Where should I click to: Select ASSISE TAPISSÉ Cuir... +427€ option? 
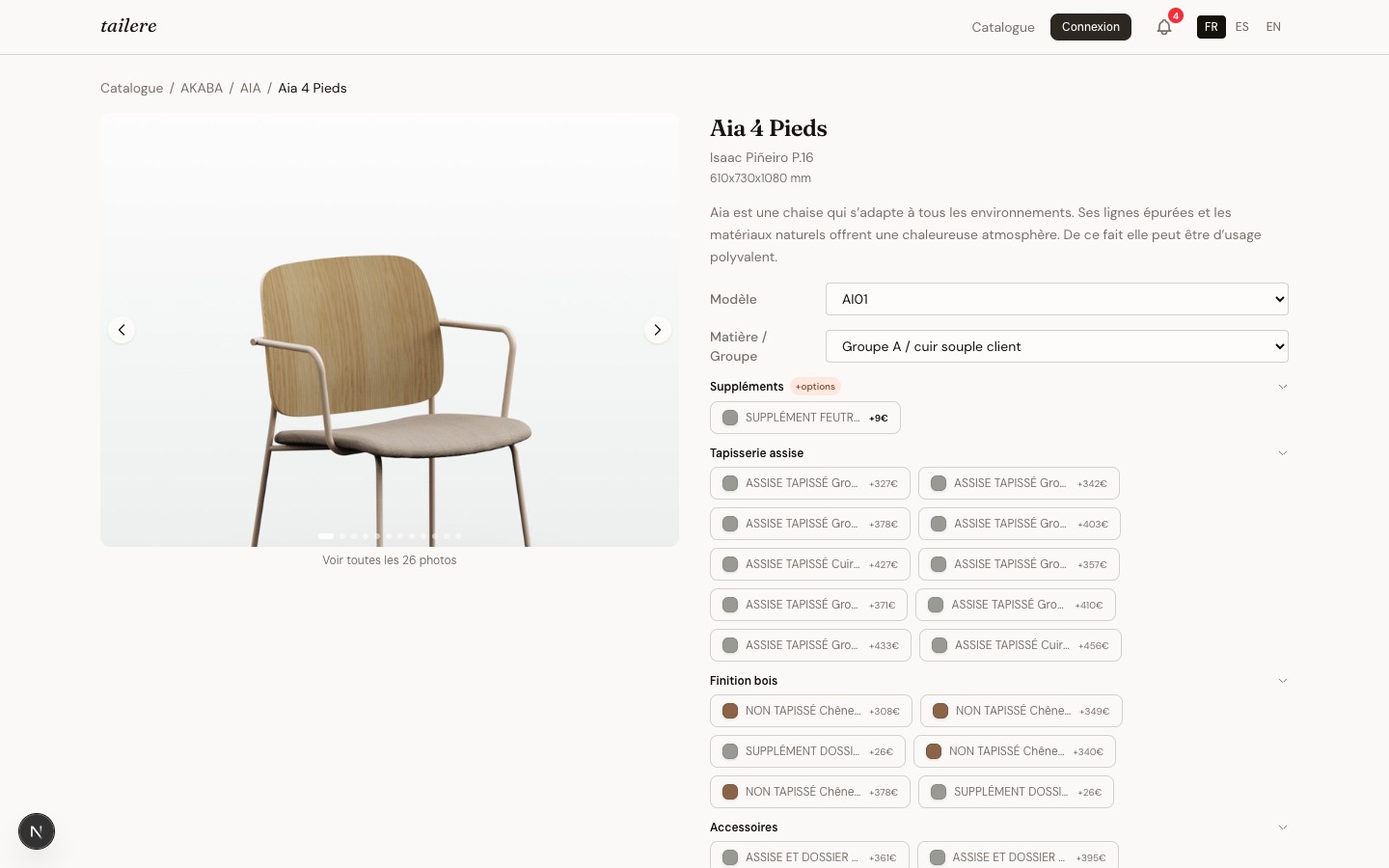pos(810,564)
